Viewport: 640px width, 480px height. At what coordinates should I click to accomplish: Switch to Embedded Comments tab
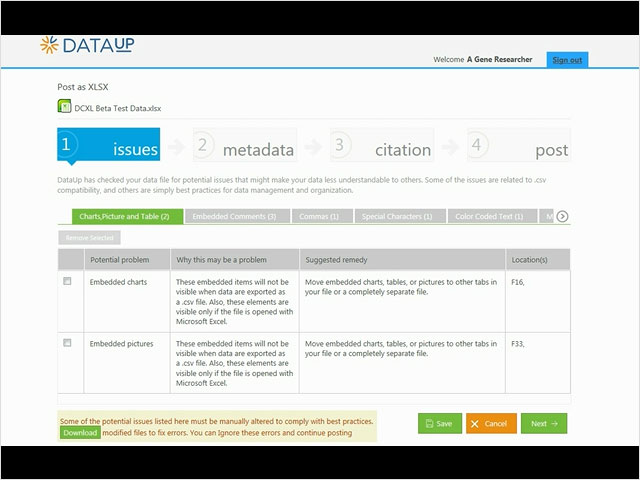coord(234,216)
